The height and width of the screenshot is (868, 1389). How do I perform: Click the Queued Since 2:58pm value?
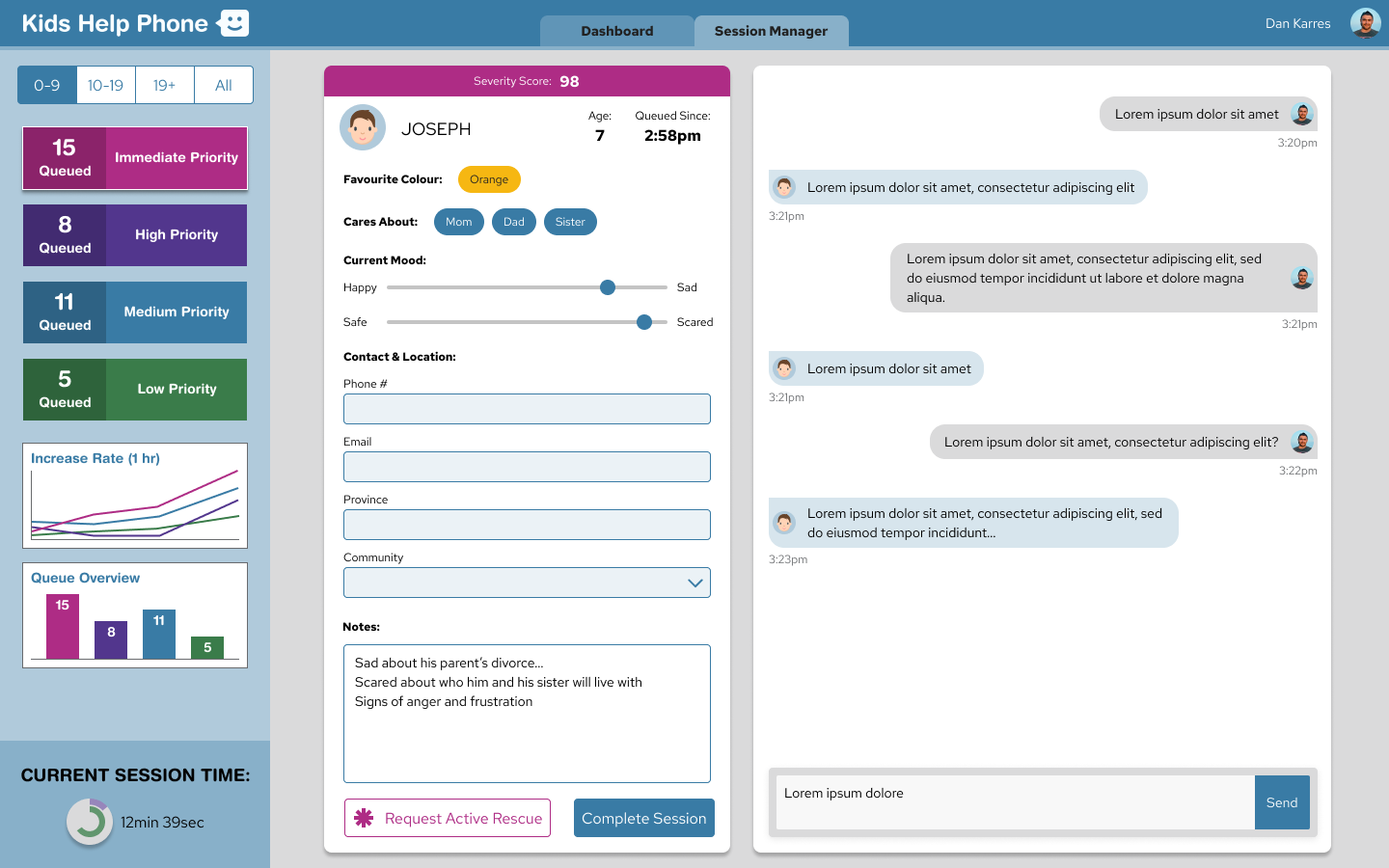coord(672,136)
